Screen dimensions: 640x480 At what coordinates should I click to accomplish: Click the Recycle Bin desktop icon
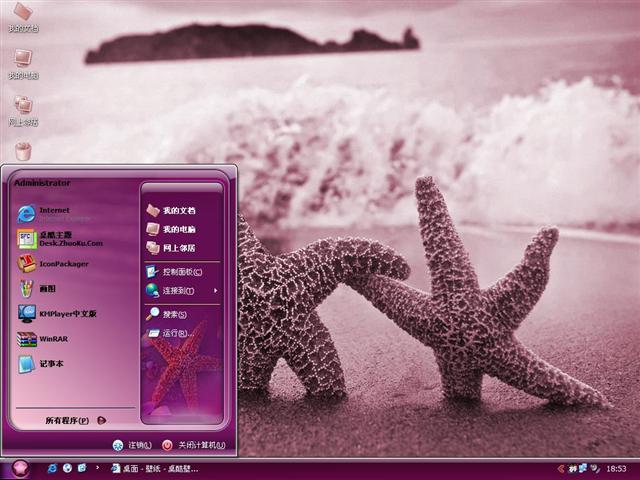point(23,151)
